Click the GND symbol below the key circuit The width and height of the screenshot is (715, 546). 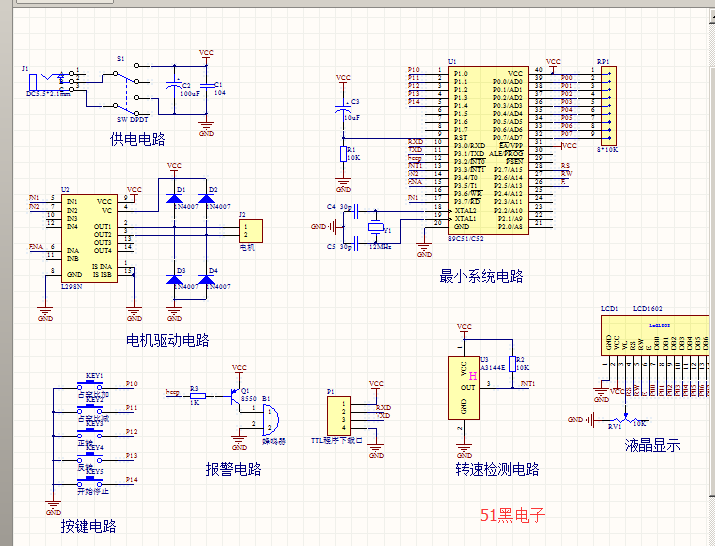pos(53,508)
